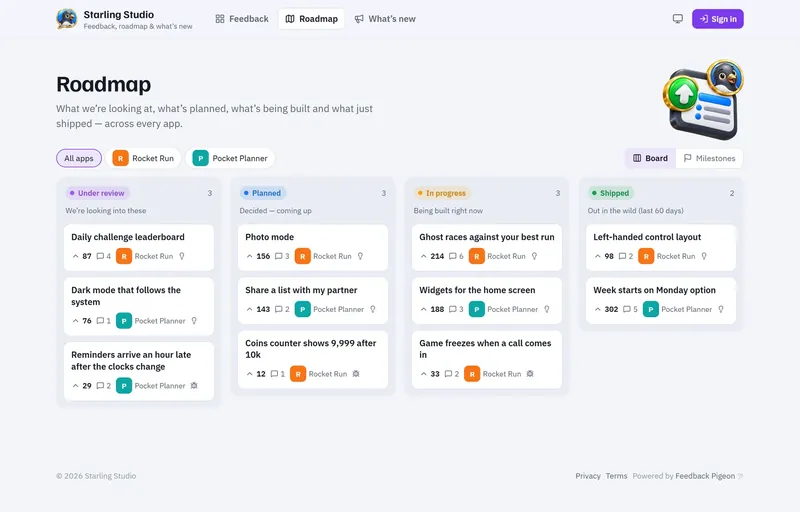The height and width of the screenshot is (512, 800).
Task: Open Left-handed control layout card
Action: 661,247
